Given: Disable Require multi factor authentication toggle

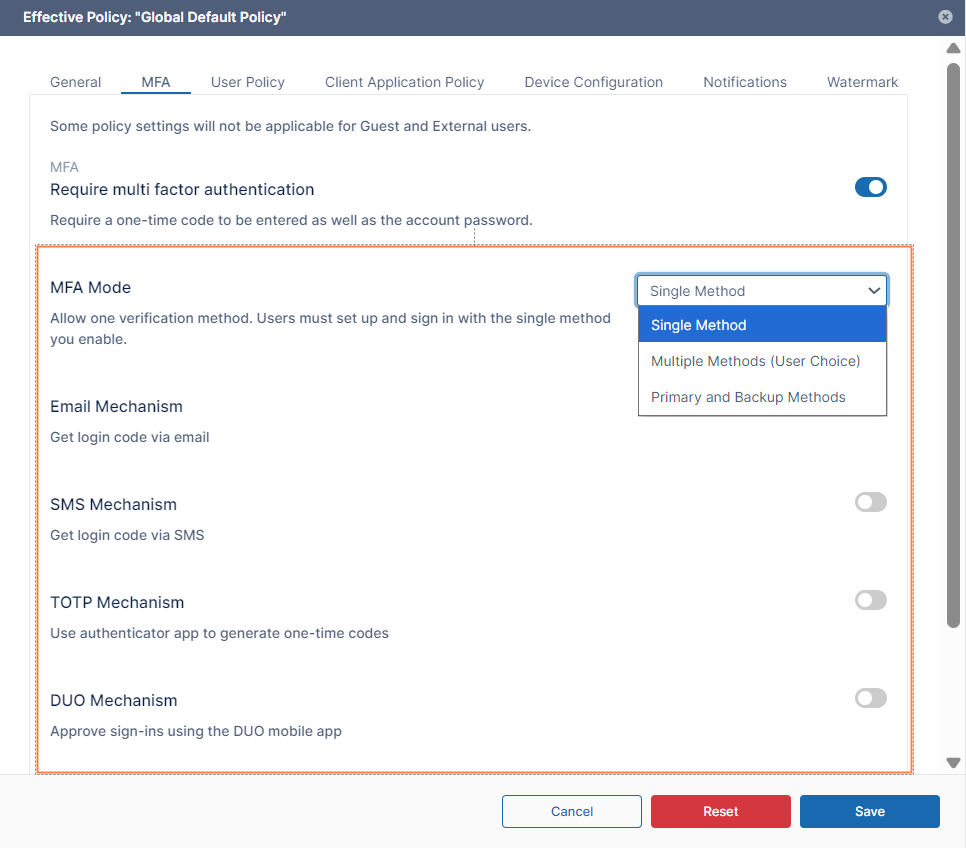Looking at the screenshot, I should click(x=870, y=187).
